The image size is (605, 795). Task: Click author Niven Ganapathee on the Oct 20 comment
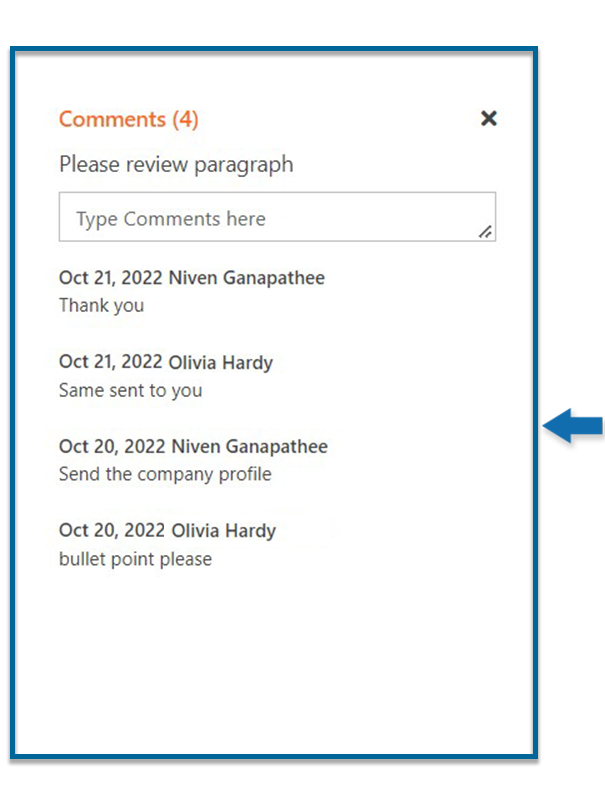(x=249, y=446)
